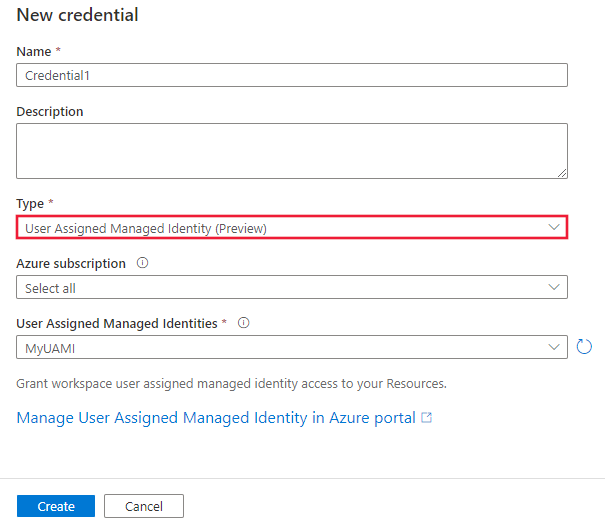Click into the Credential1 name field
This screenshot has width=605, height=527.
point(292,75)
